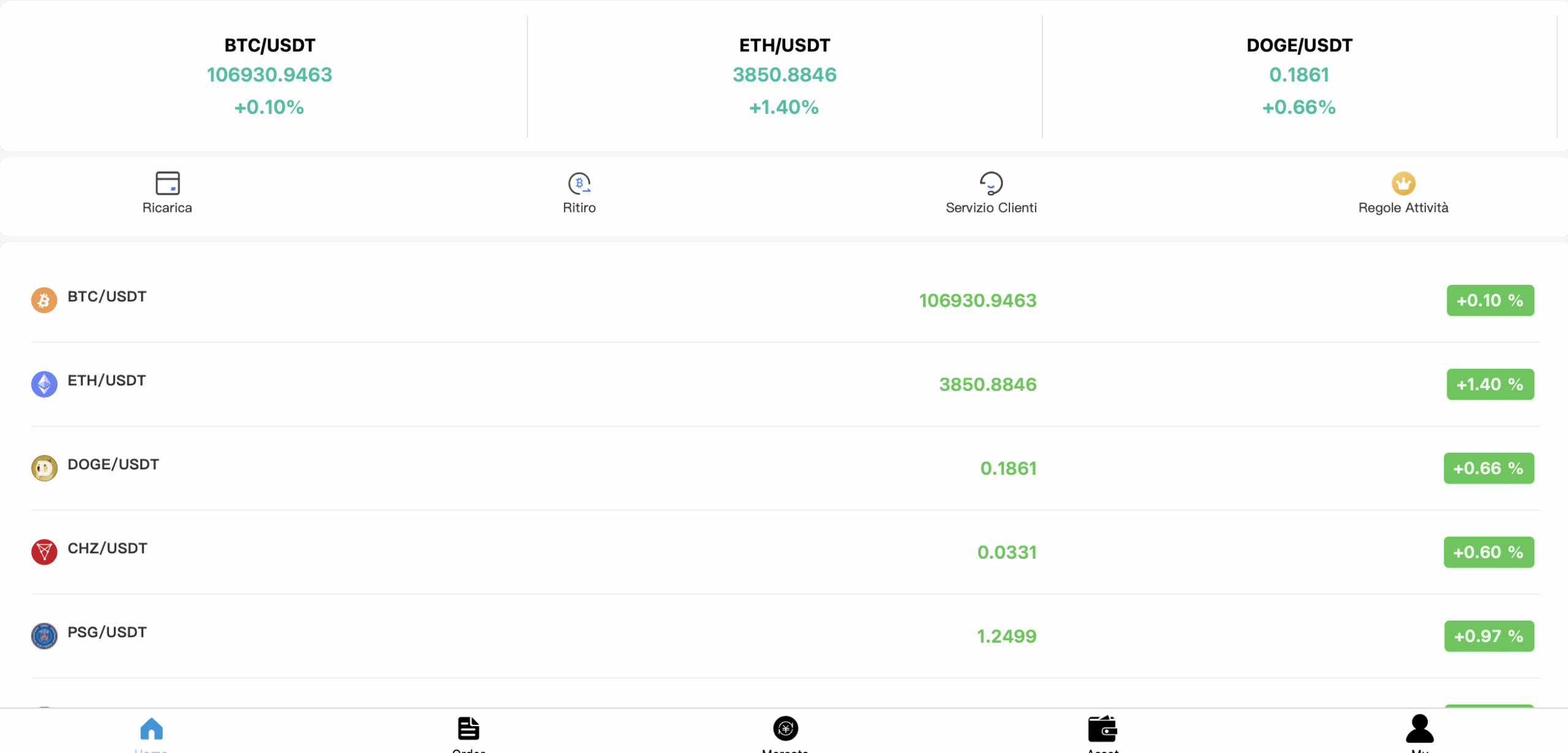Image resolution: width=1568 pixels, height=753 pixels.
Task: Select the ETH/USDT top ticker card
Action: pyautogui.click(x=784, y=76)
